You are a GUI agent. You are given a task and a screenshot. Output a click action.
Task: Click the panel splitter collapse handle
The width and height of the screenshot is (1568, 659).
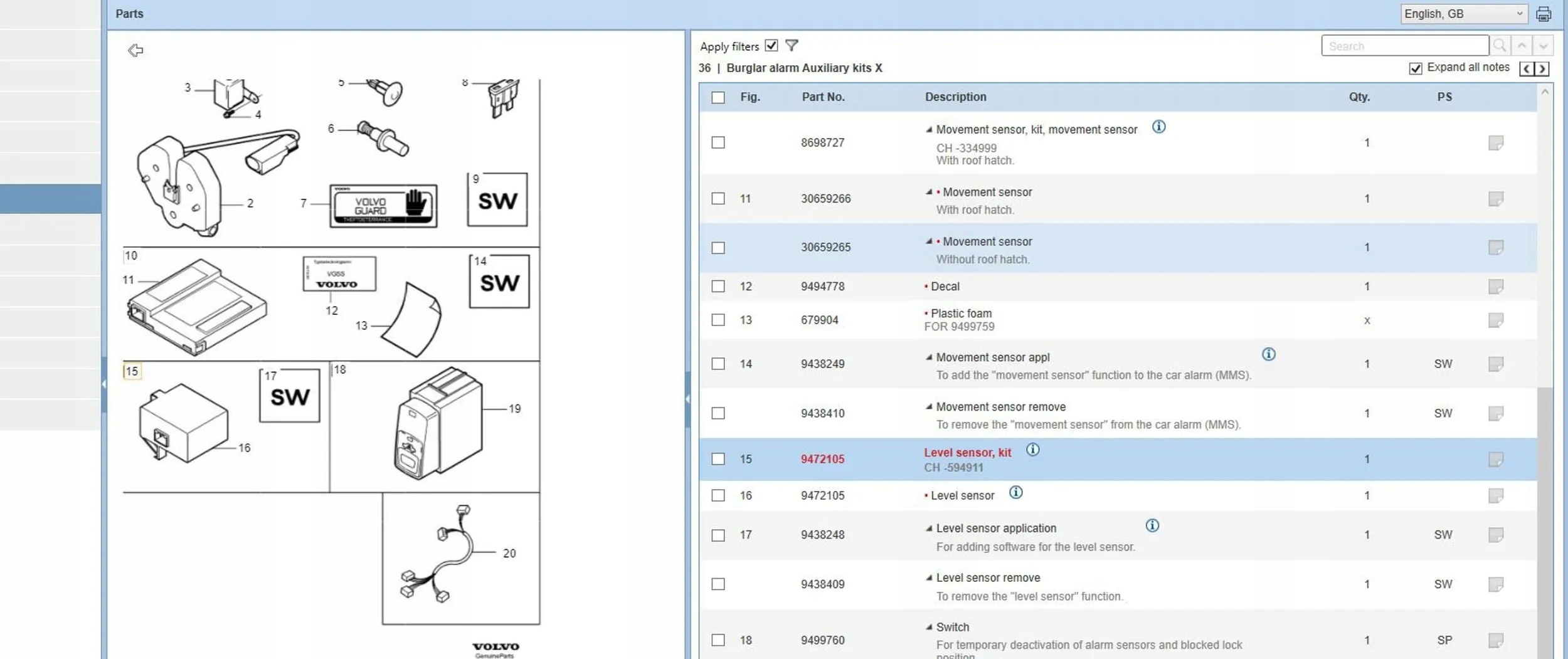coord(687,399)
